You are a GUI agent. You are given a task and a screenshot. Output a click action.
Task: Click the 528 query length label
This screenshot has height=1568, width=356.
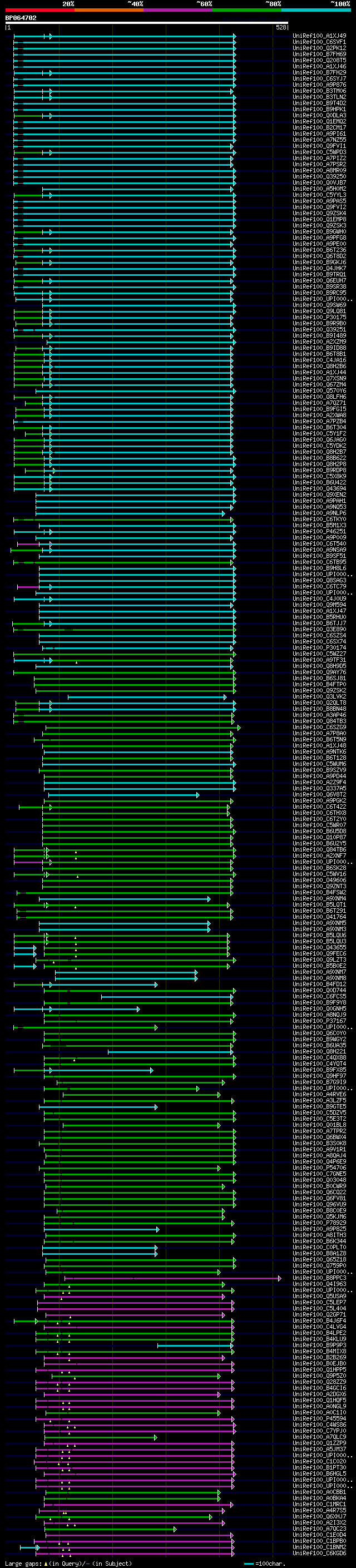tap(281, 27)
